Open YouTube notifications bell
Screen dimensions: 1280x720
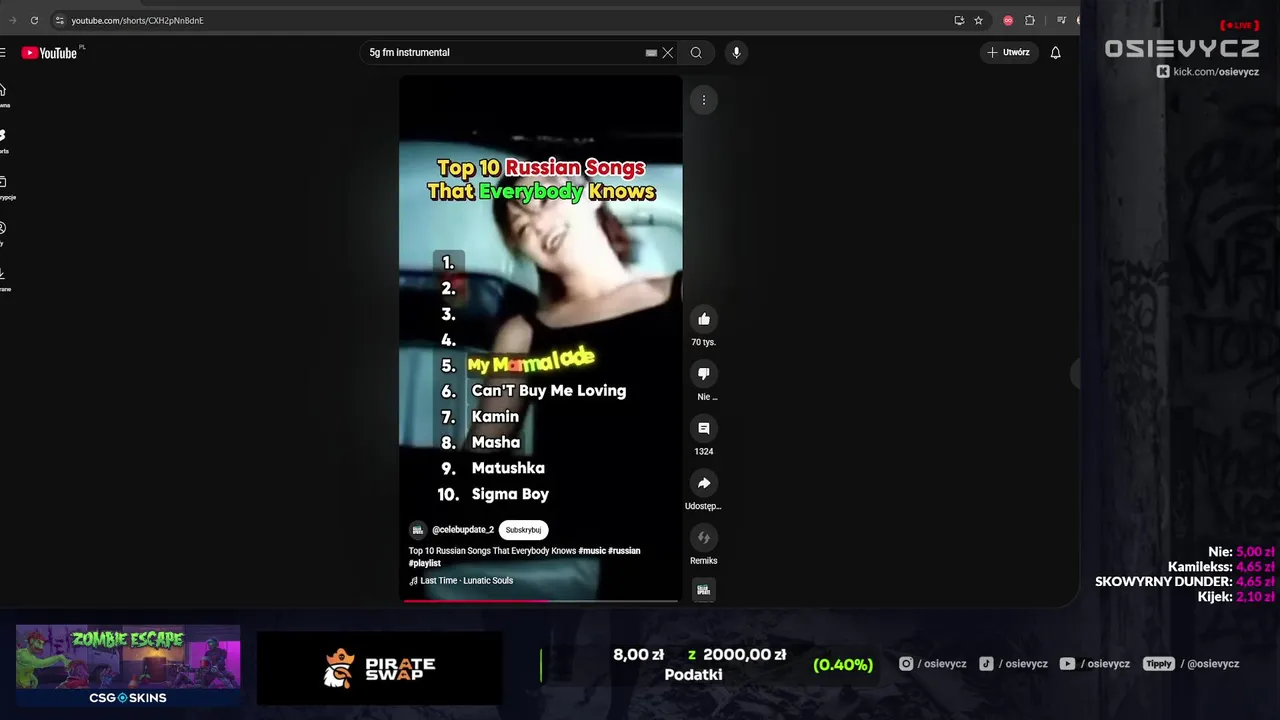(x=1055, y=53)
